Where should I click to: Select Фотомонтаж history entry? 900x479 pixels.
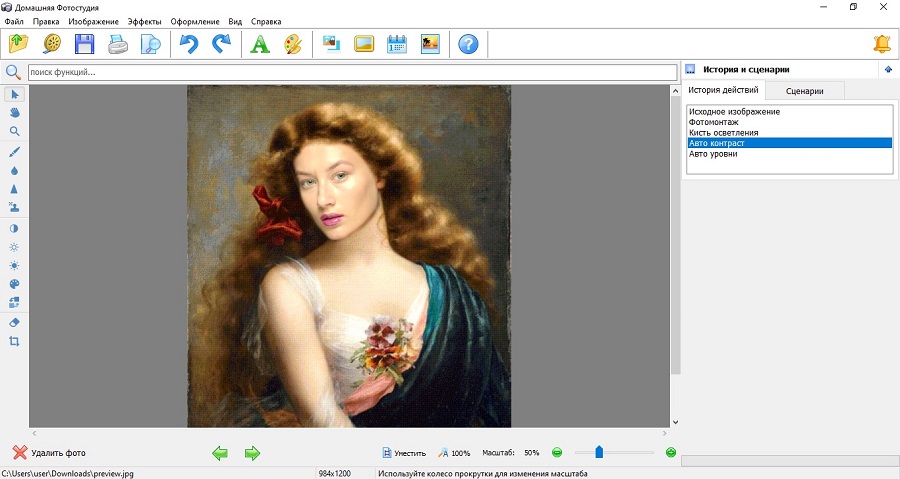click(790, 122)
